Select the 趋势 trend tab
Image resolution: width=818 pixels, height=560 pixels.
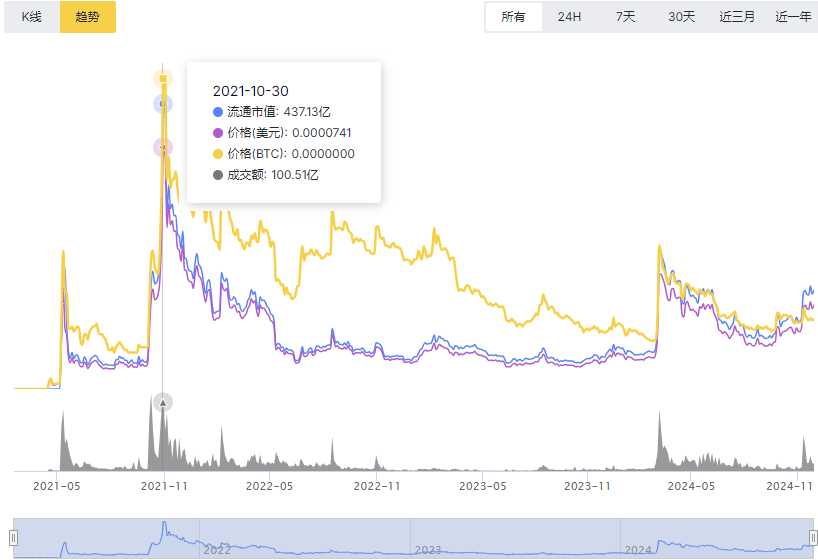88,17
